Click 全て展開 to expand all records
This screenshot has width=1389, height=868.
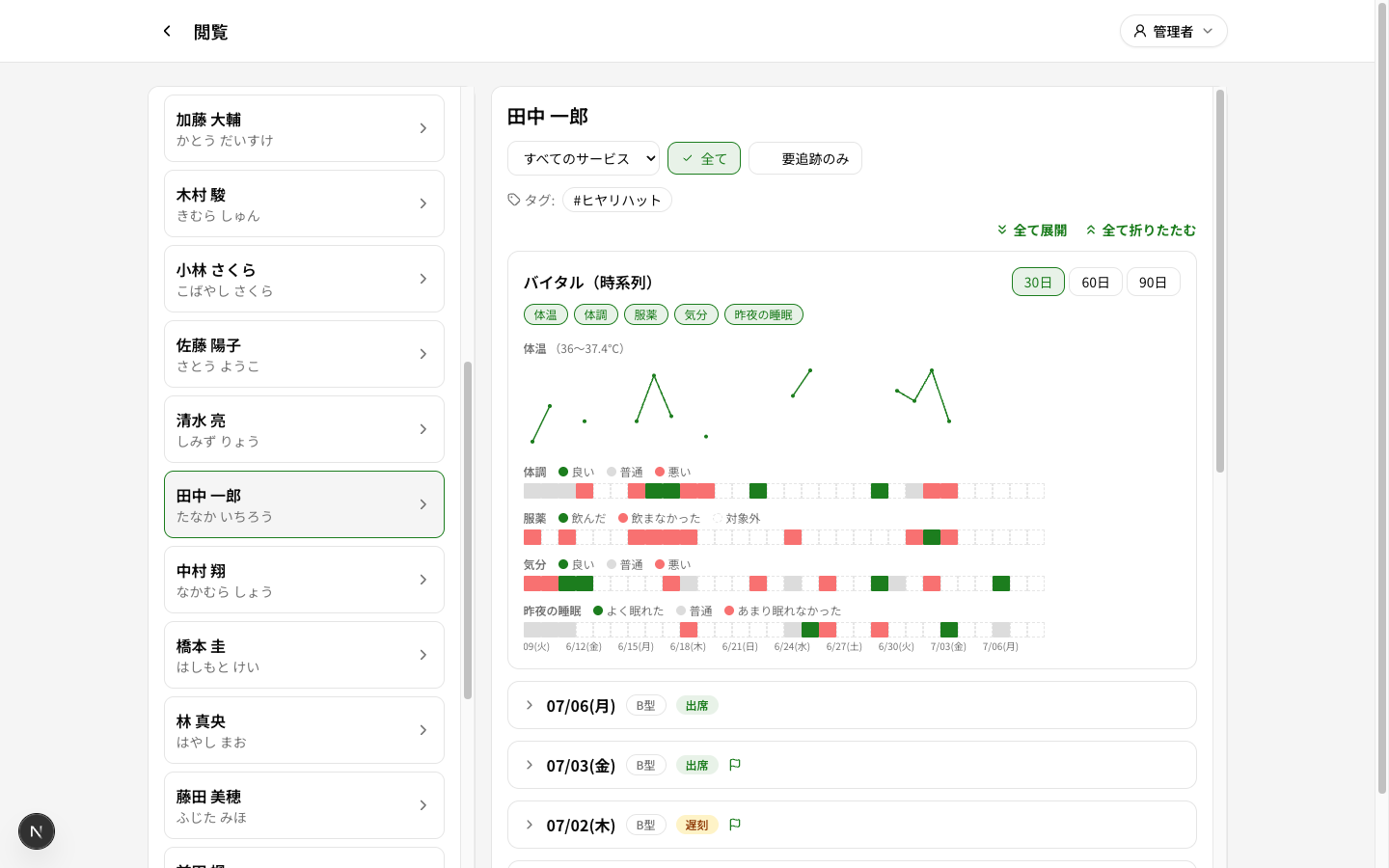click(1032, 230)
